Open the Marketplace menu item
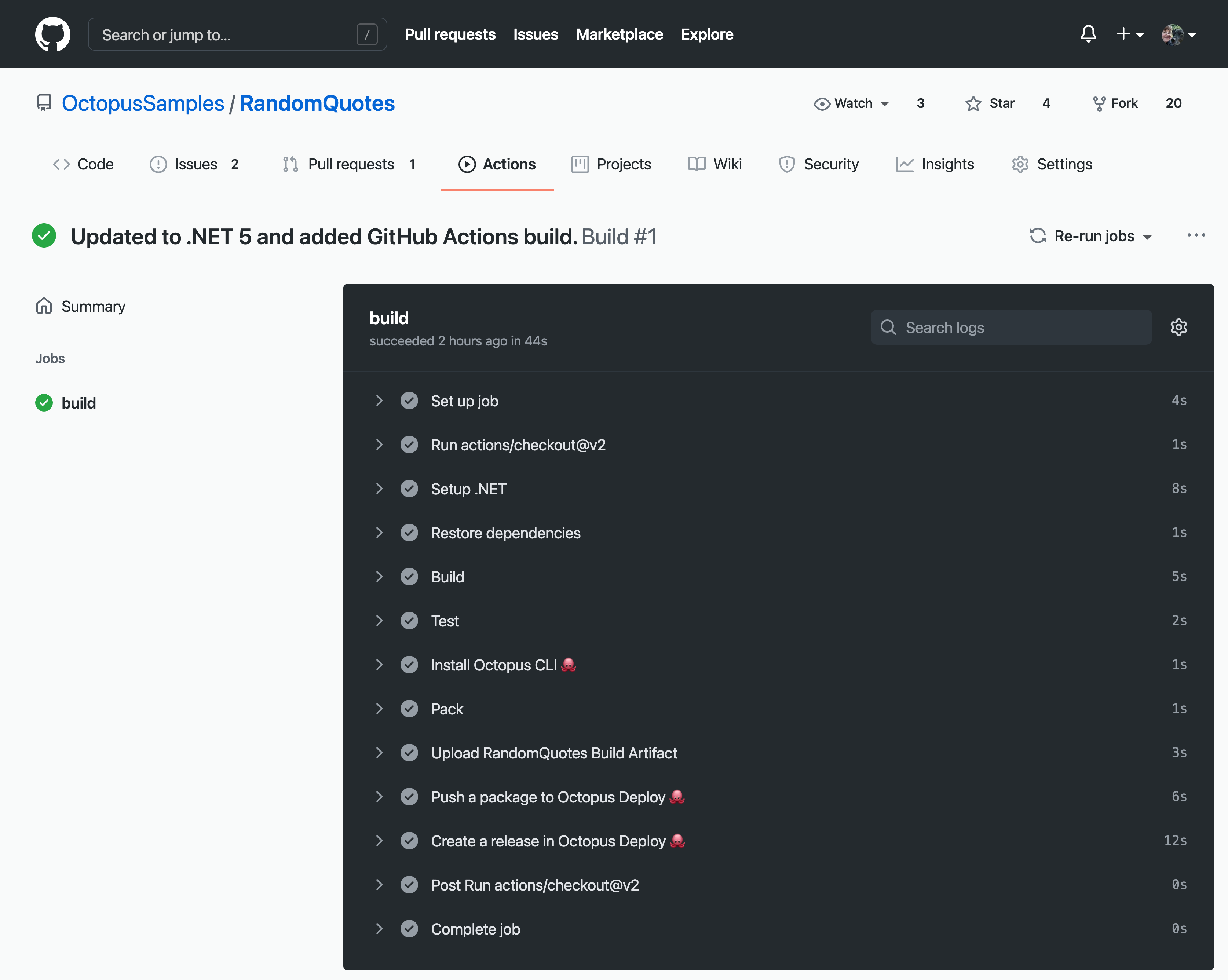1228x980 pixels. click(x=620, y=34)
